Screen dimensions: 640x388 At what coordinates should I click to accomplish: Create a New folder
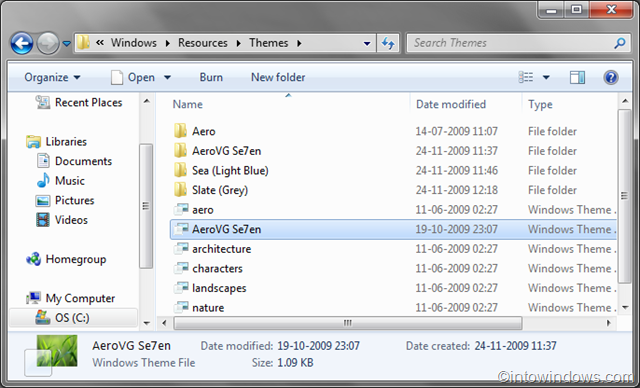tap(278, 78)
